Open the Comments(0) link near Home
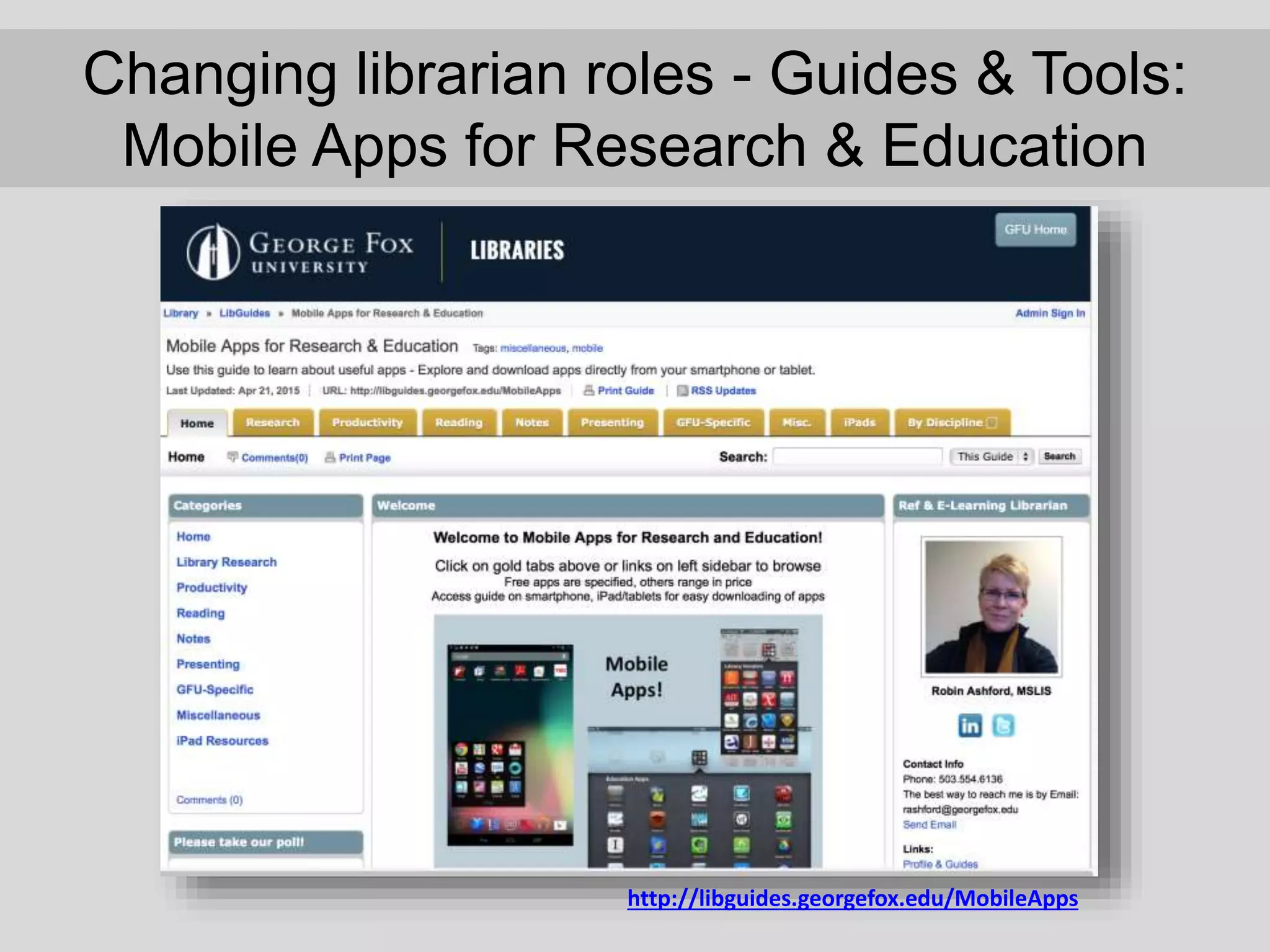This screenshot has width=1270, height=952. (x=275, y=458)
